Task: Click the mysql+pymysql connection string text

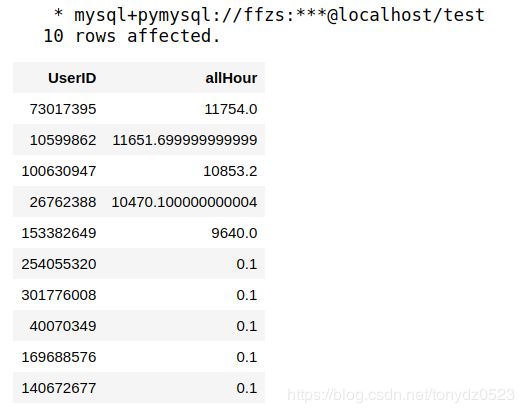Action: (x=279, y=15)
